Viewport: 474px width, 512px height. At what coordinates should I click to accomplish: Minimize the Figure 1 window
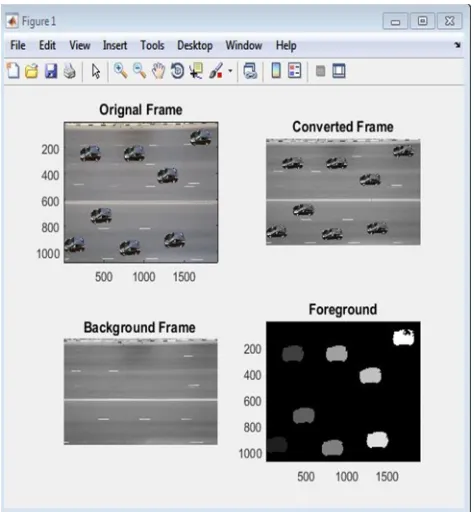(x=395, y=21)
